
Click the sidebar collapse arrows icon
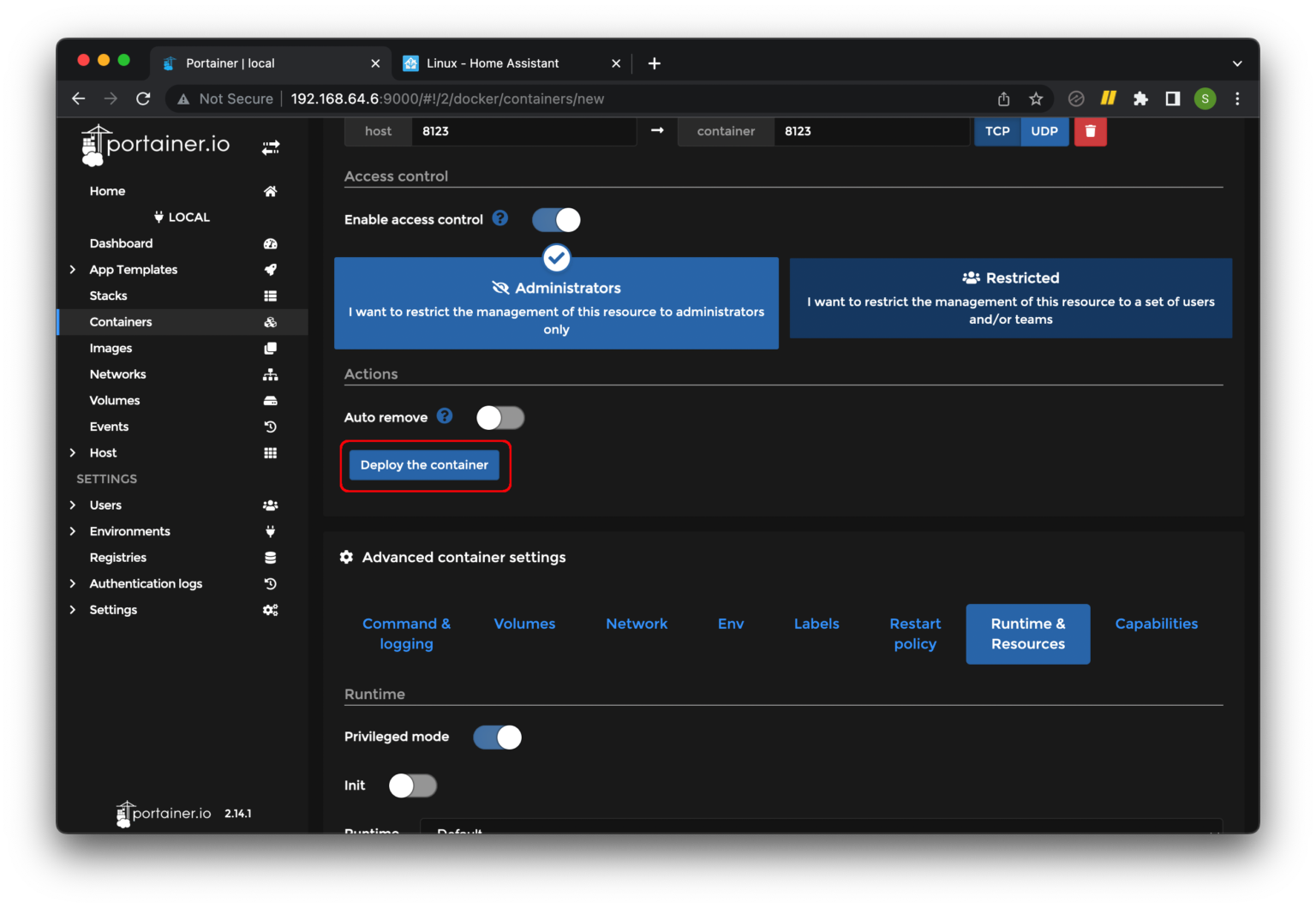tap(271, 148)
